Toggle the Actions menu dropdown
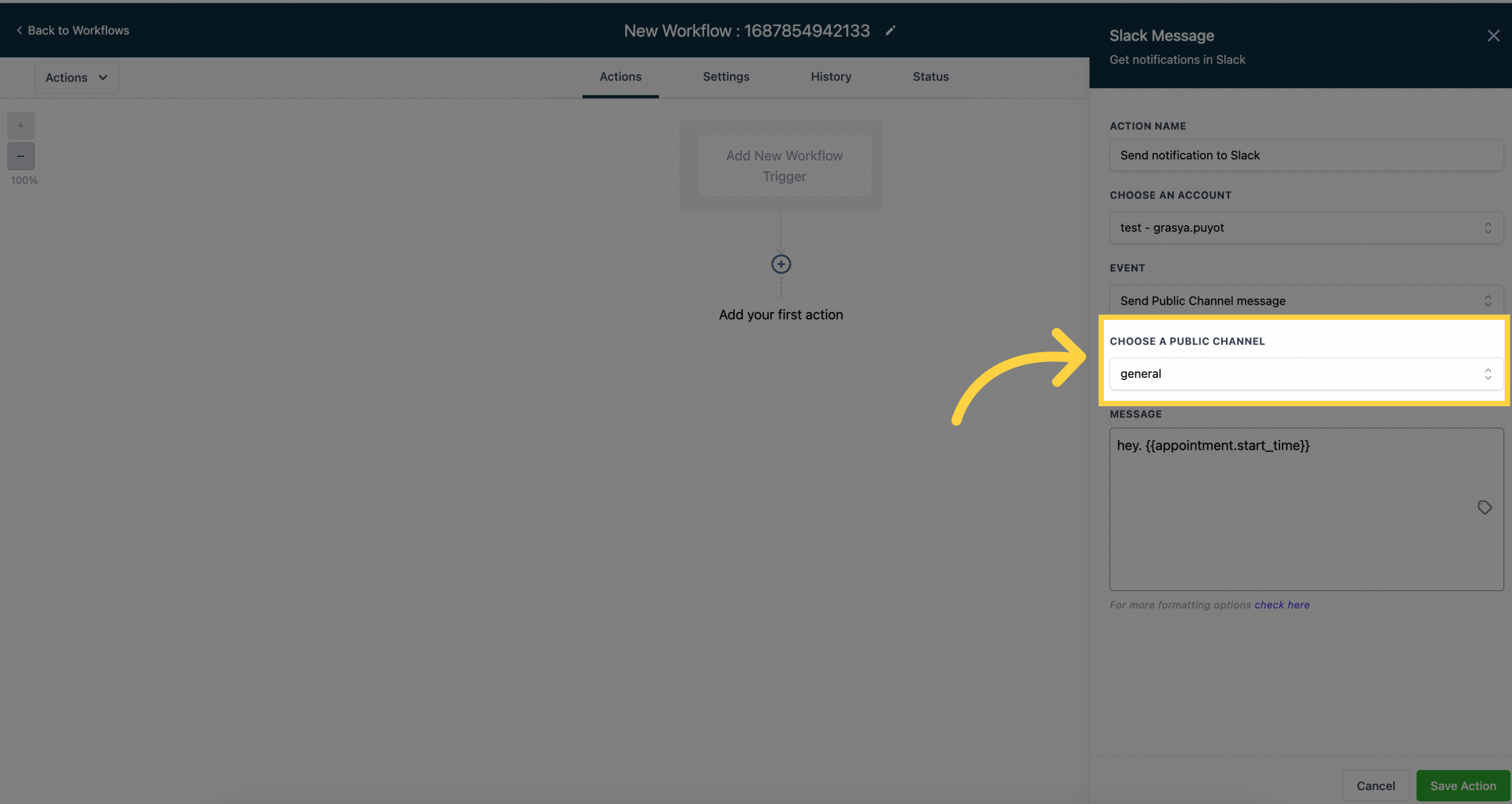Screen dimensions: 1512x804 coord(76,77)
